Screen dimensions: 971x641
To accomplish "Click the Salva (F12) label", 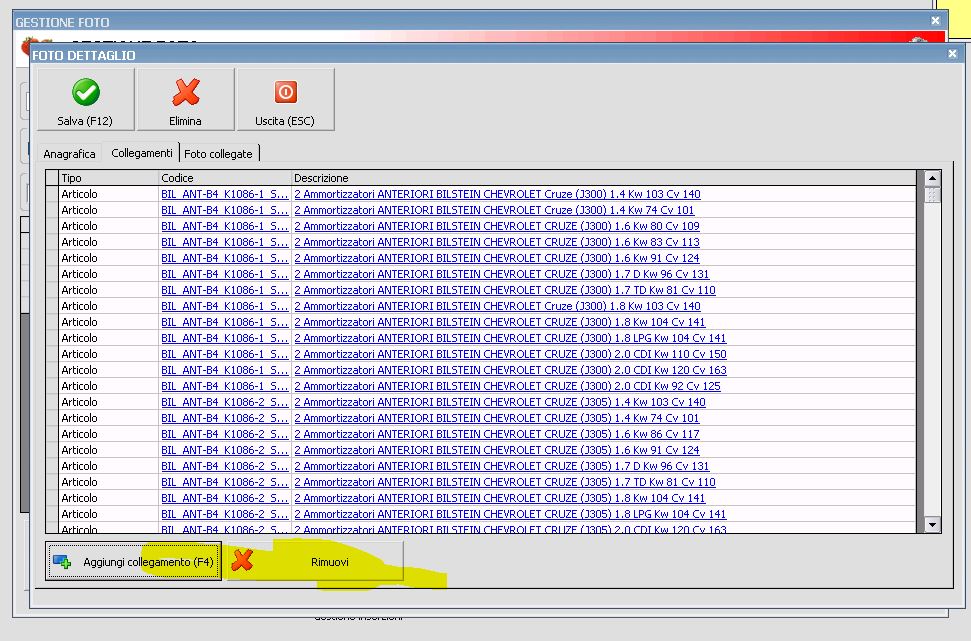I will (x=85, y=121).
